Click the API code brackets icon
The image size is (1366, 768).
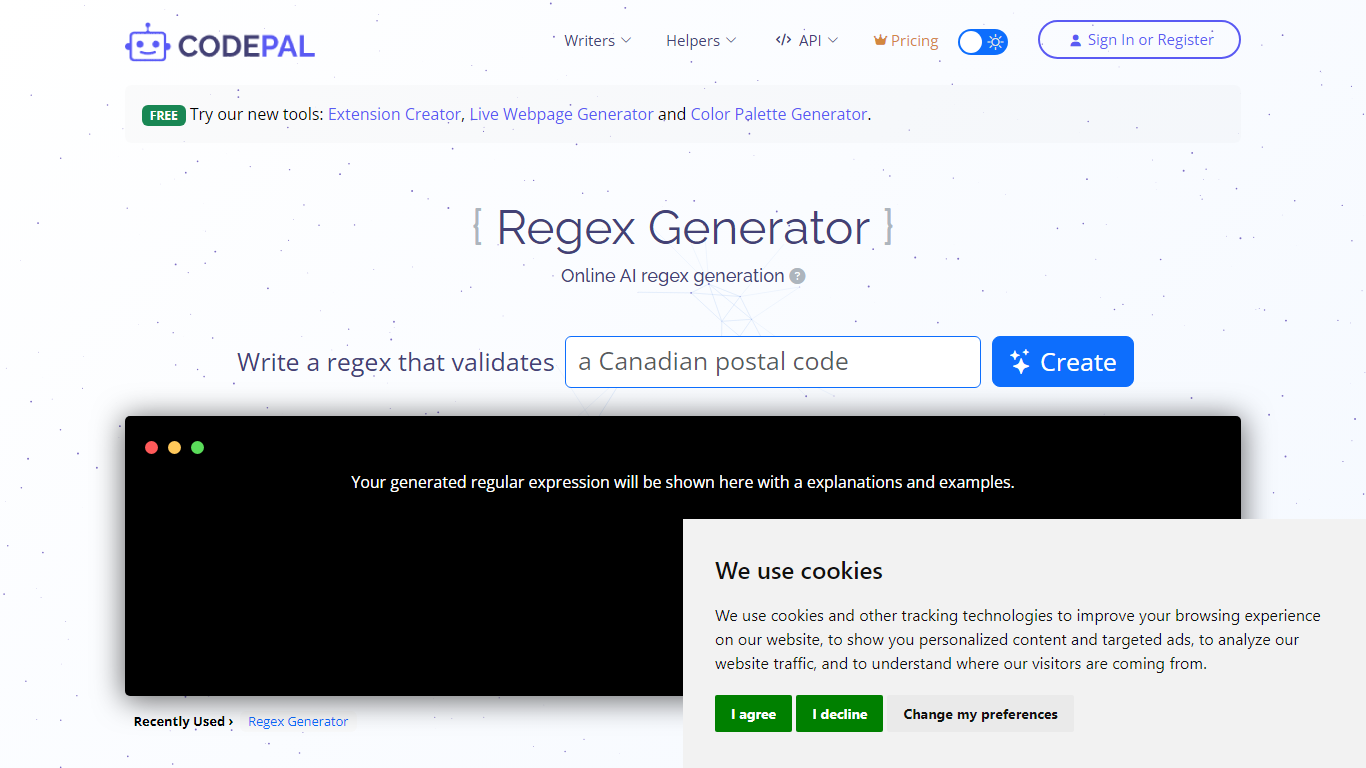(783, 40)
